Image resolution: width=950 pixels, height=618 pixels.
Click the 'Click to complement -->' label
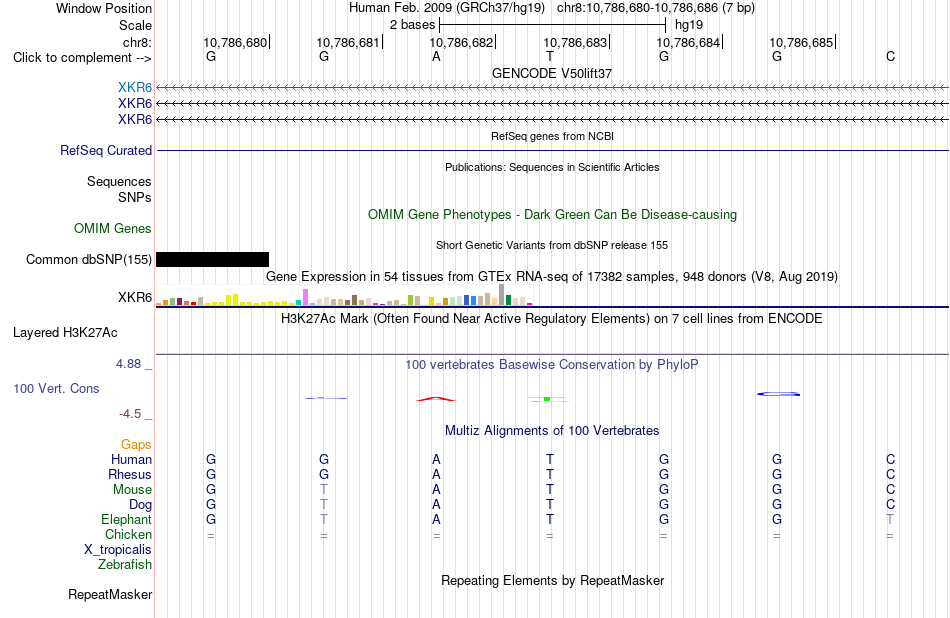pos(82,58)
